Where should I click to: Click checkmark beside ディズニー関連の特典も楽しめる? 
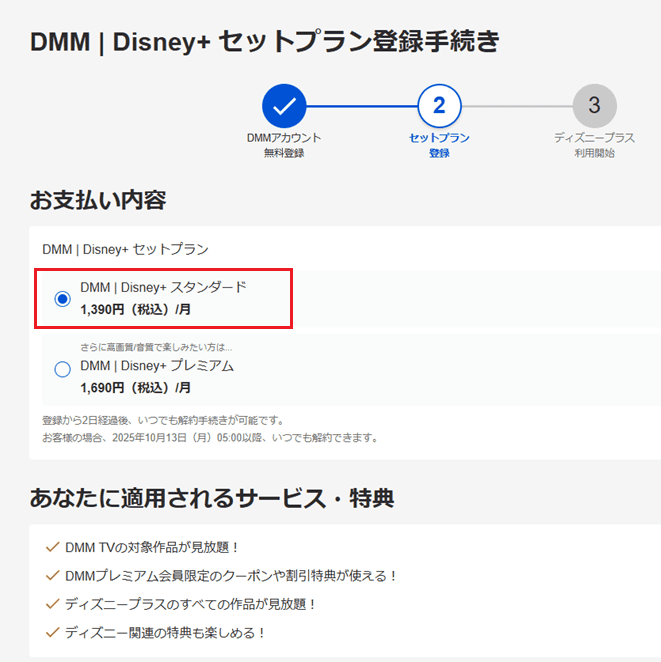tap(53, 632)
